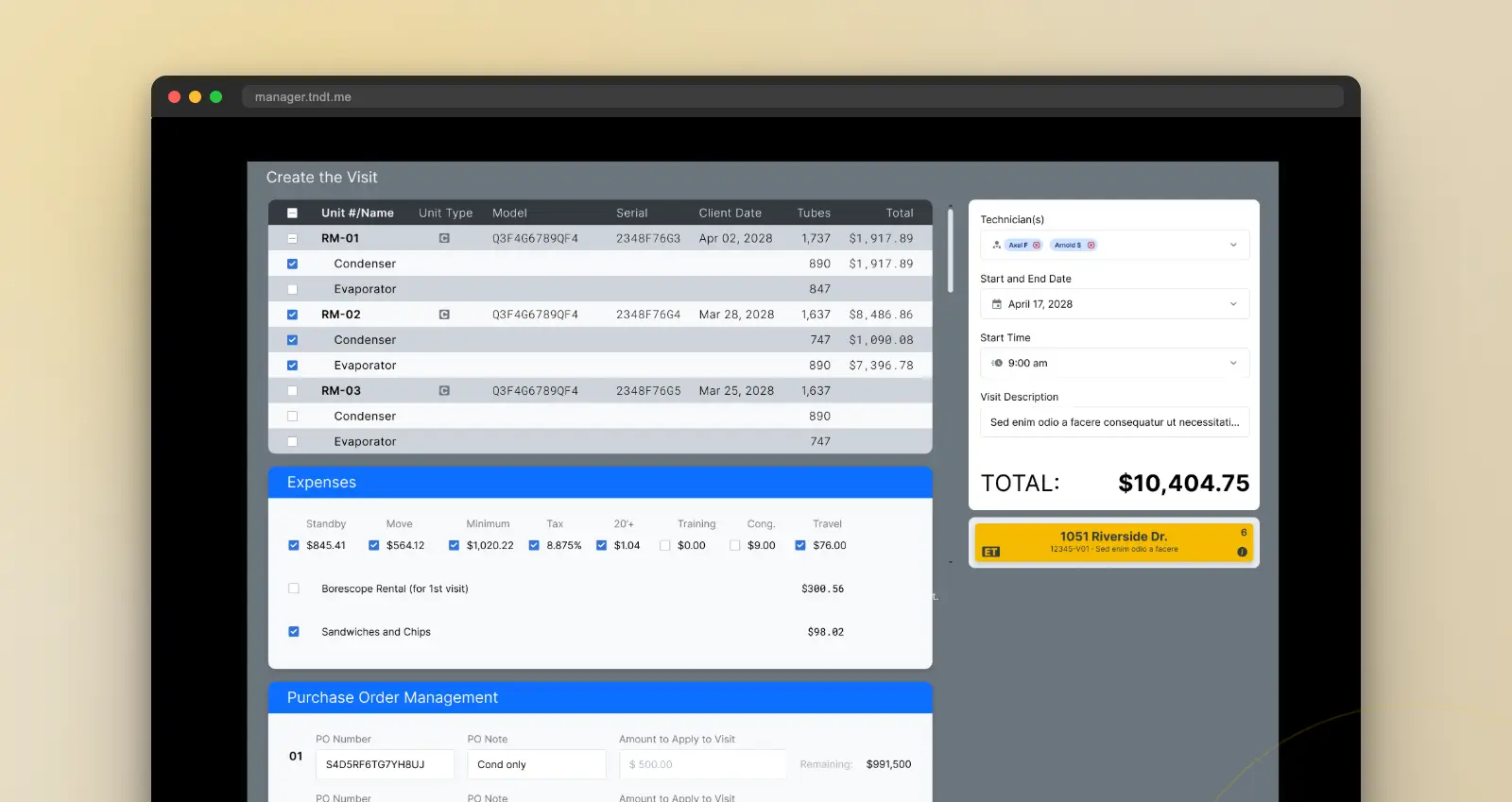
Task: Disable the Move expense checkbox
Action: tap(374, 545)
